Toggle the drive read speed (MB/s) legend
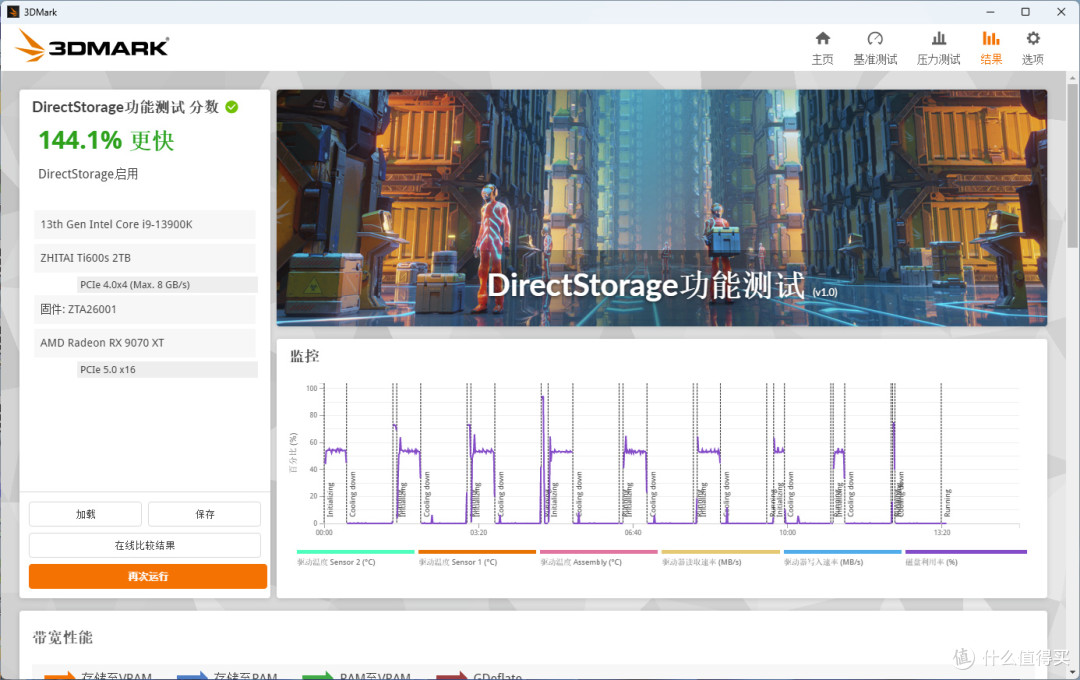The height and width of the screenshot is (680, 1080). point(720,552)
